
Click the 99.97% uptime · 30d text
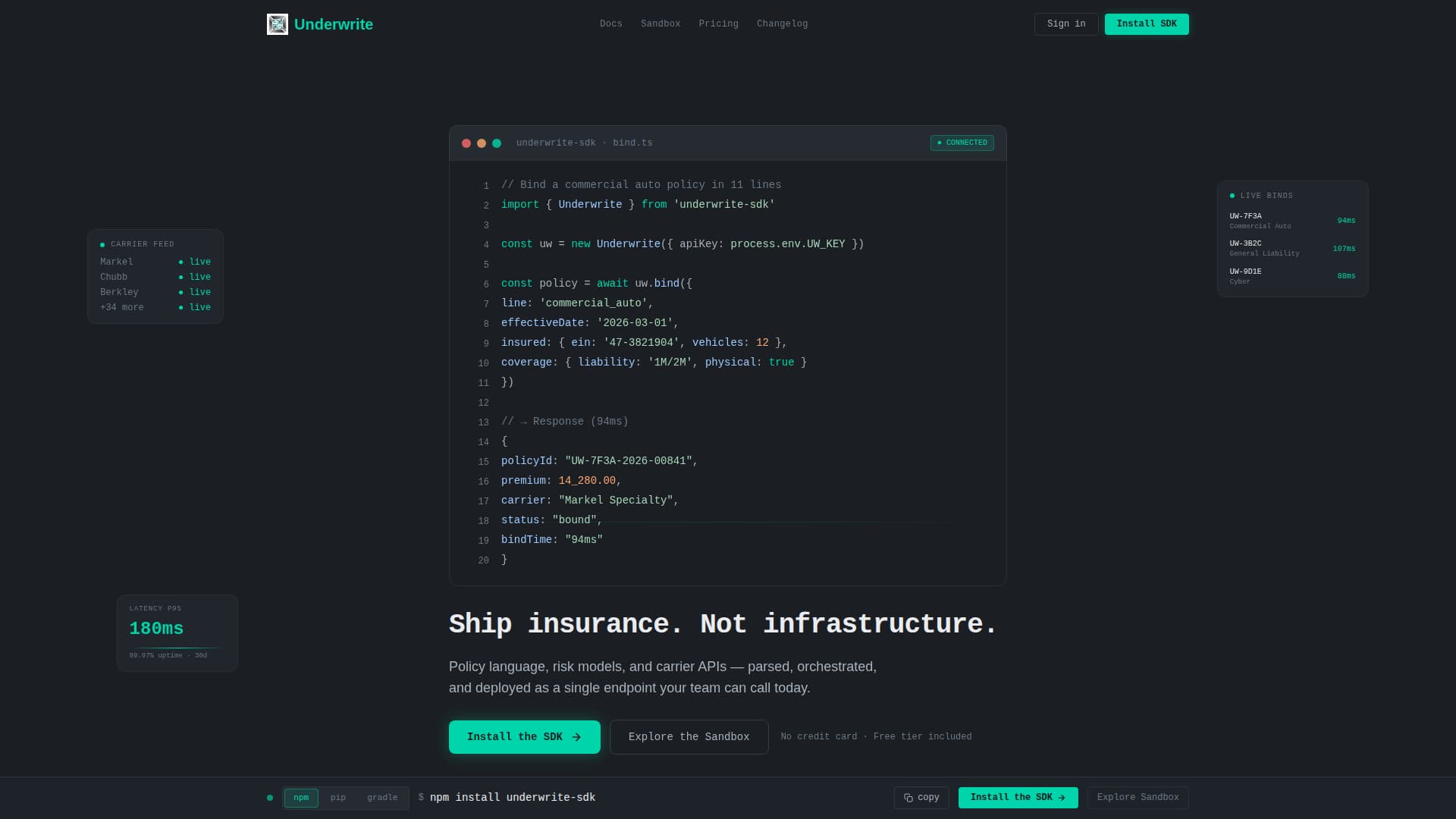click(x=168, y=655)
